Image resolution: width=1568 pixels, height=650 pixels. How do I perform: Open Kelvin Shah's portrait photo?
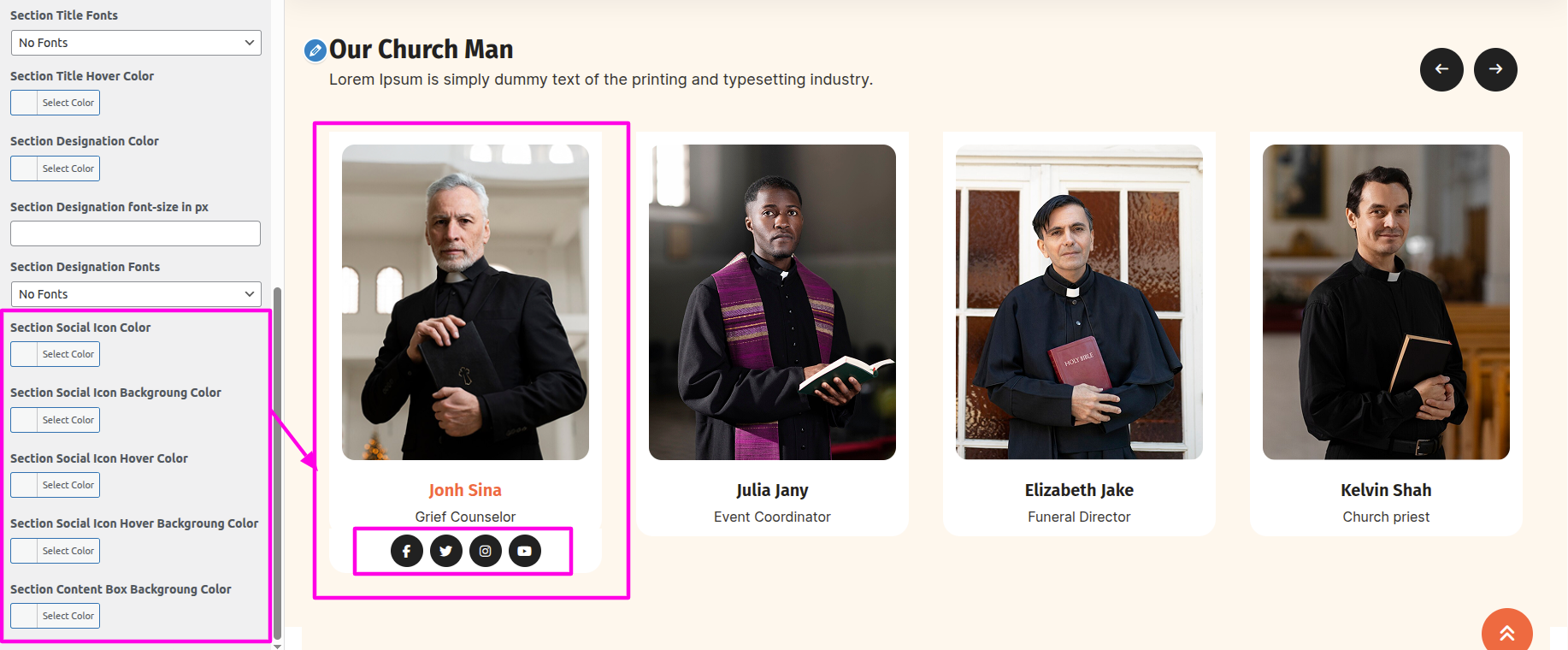(x=1386, y=302)
